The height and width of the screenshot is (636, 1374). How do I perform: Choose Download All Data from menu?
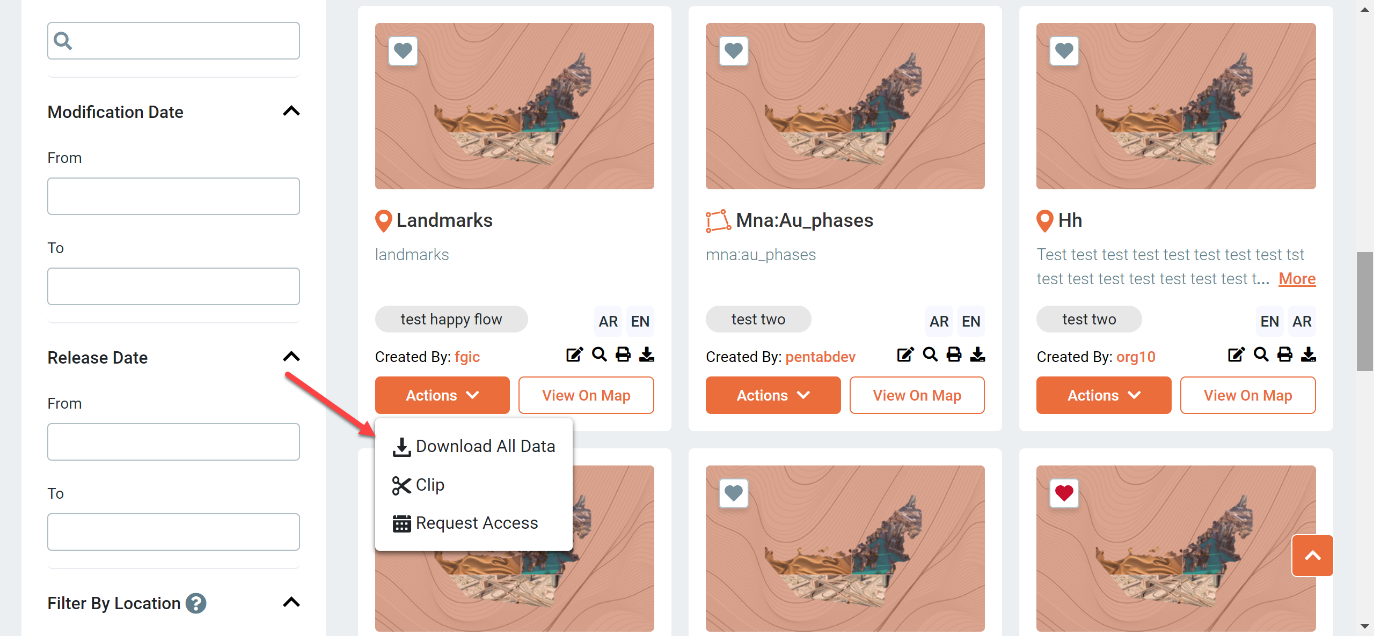474,446
